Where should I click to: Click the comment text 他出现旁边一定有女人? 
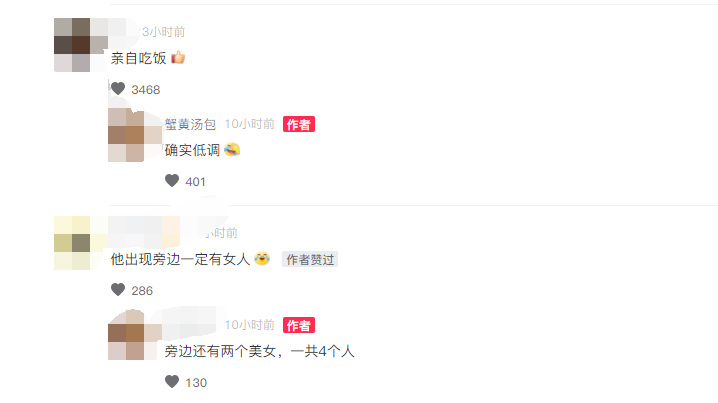tap(180, 259)
